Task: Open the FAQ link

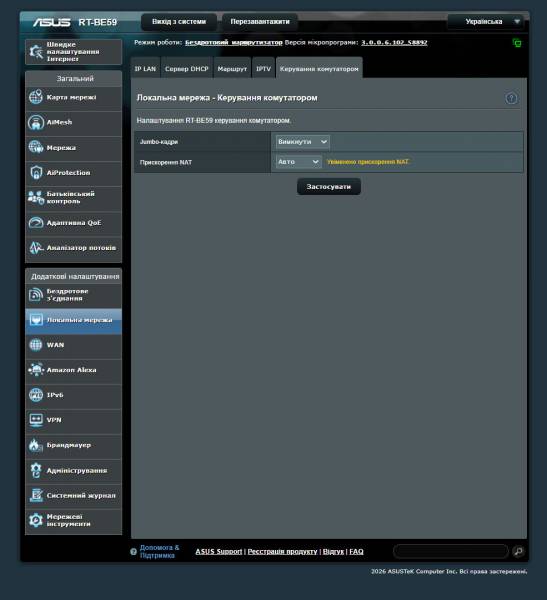Action: 356,551
